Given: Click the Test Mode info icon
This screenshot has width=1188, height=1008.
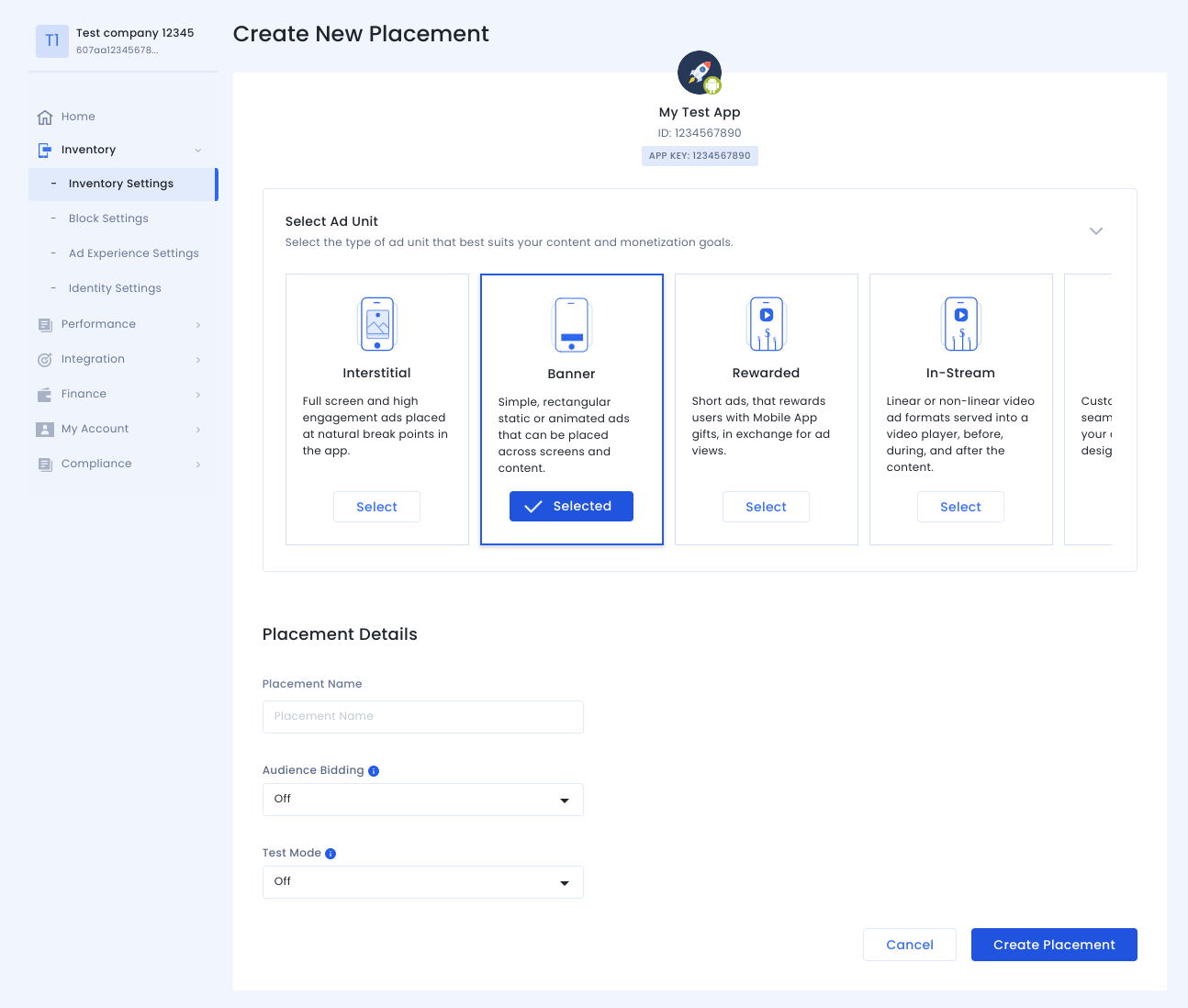Looking at the screenshot, I should click(331, 854).
